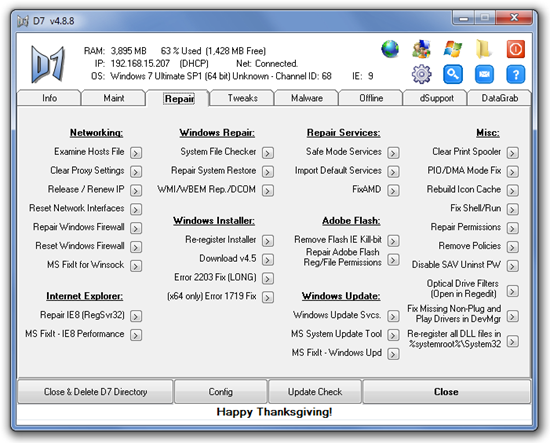Click the Happy Thanksgiving! status text
This screenshot has width=550, height=443.
274,412
